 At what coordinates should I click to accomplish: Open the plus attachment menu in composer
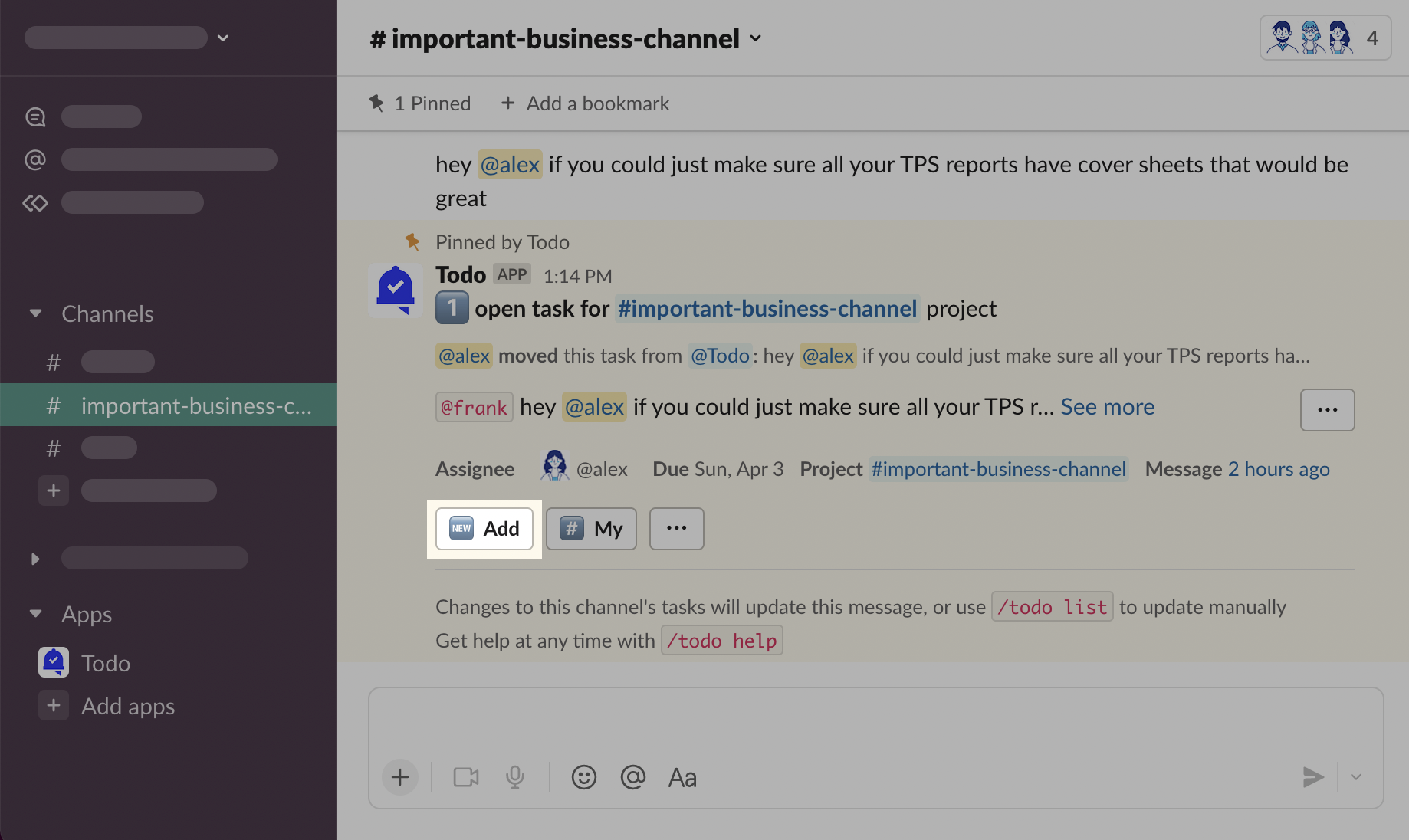400,777
